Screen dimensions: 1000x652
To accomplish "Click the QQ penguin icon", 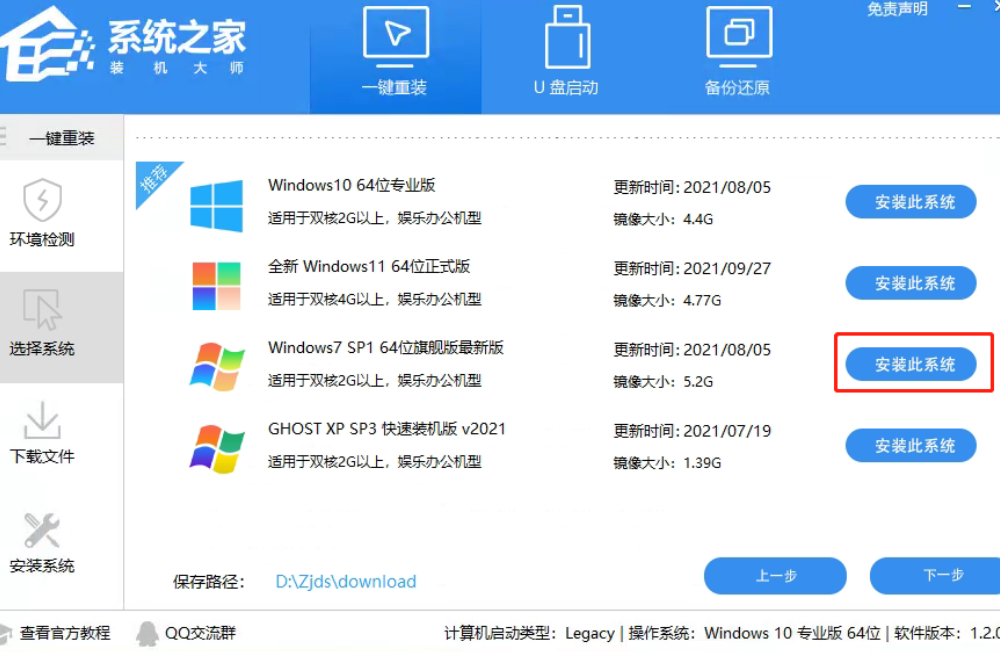I will click(x=147, y=633).
